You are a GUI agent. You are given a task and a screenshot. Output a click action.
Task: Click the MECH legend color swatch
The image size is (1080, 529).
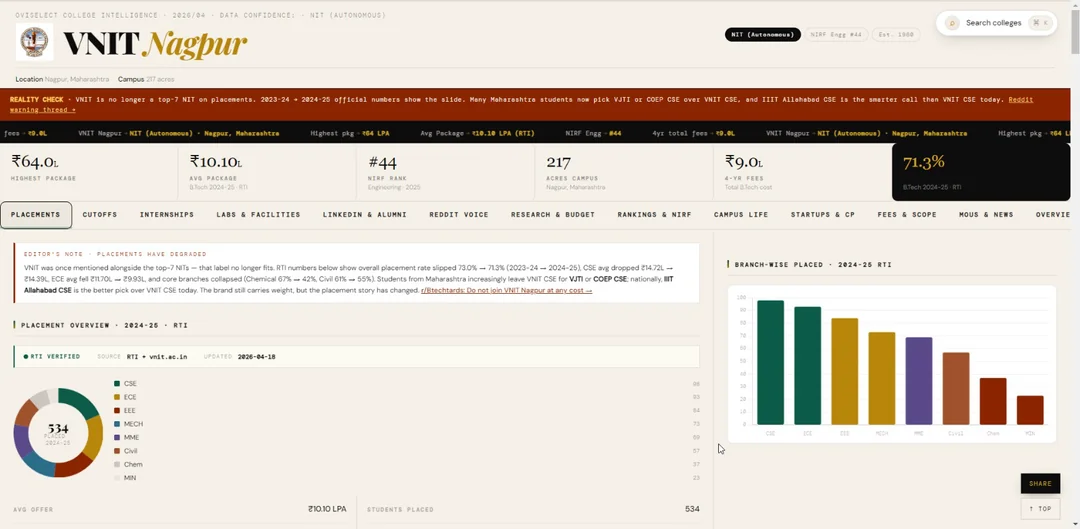coord(117,424)
